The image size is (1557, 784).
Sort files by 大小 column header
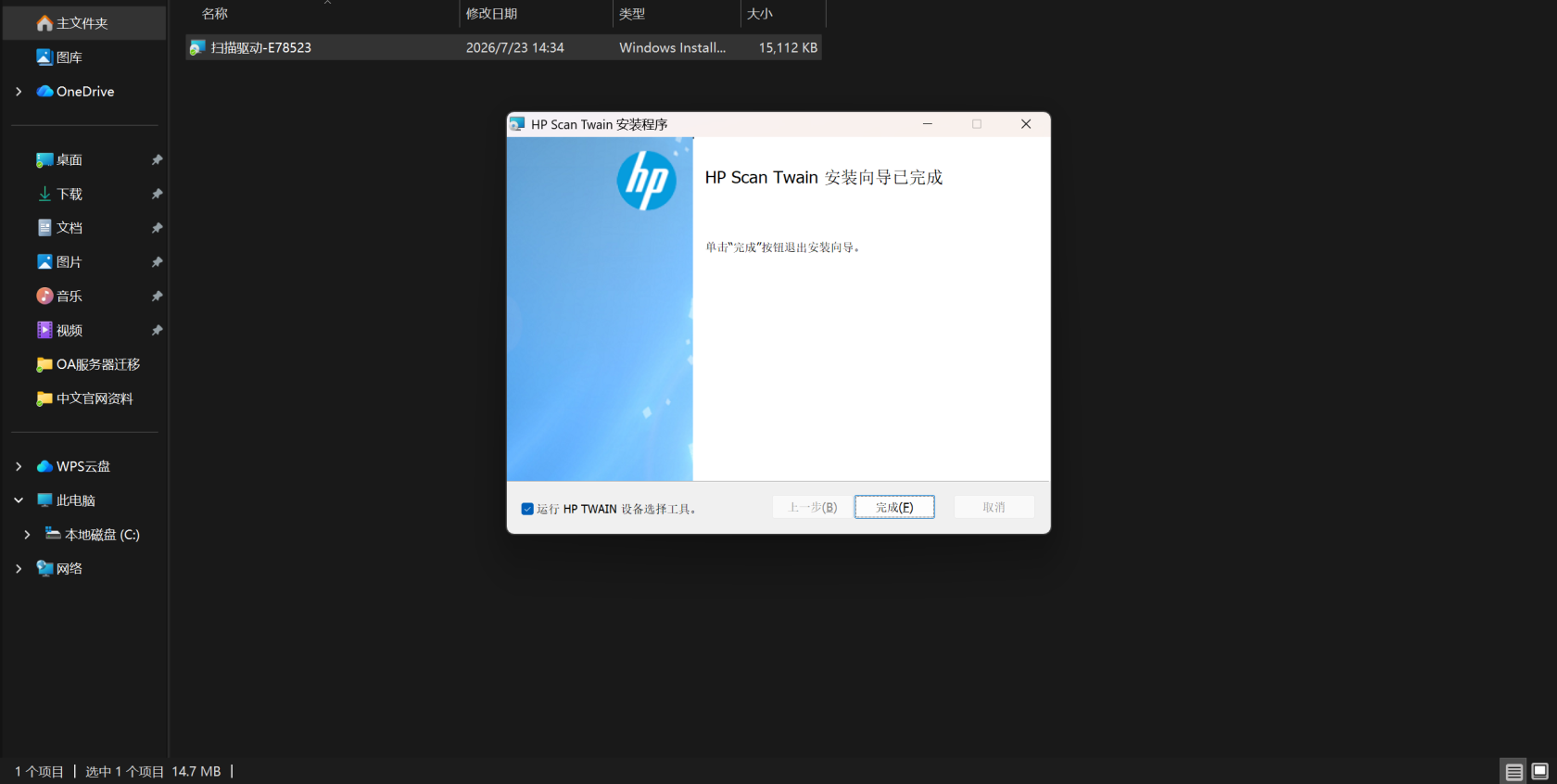pos(783,14)
